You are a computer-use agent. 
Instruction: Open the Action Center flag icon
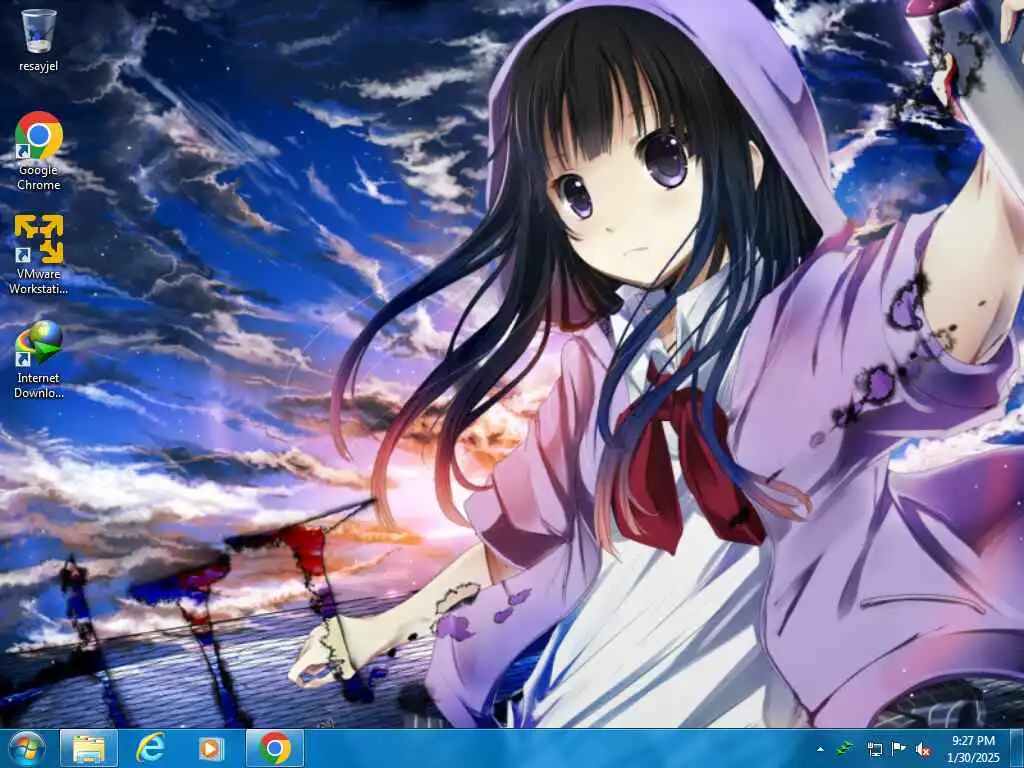[899, 749]
